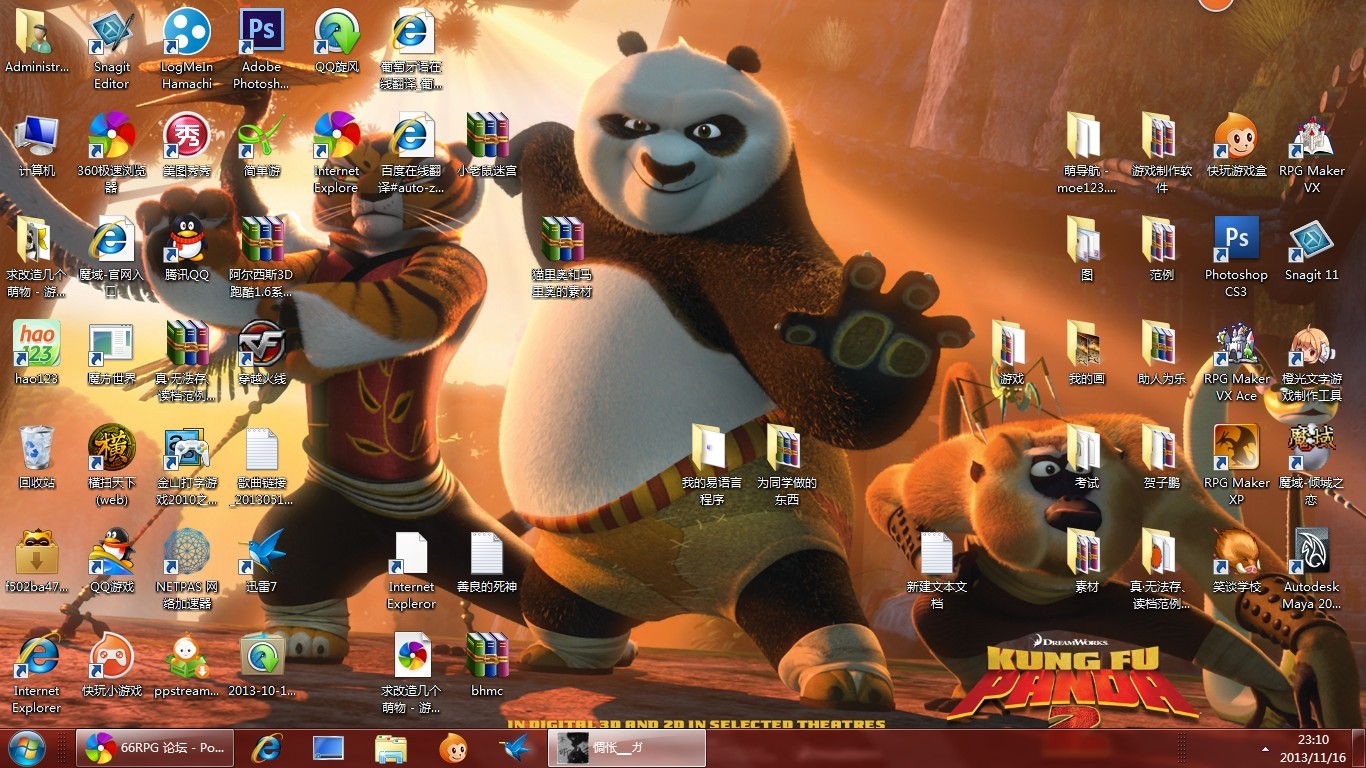Select the 萌导航 moe123 folder
This screenshot has width=1366, height=768.
[1087, 154]
